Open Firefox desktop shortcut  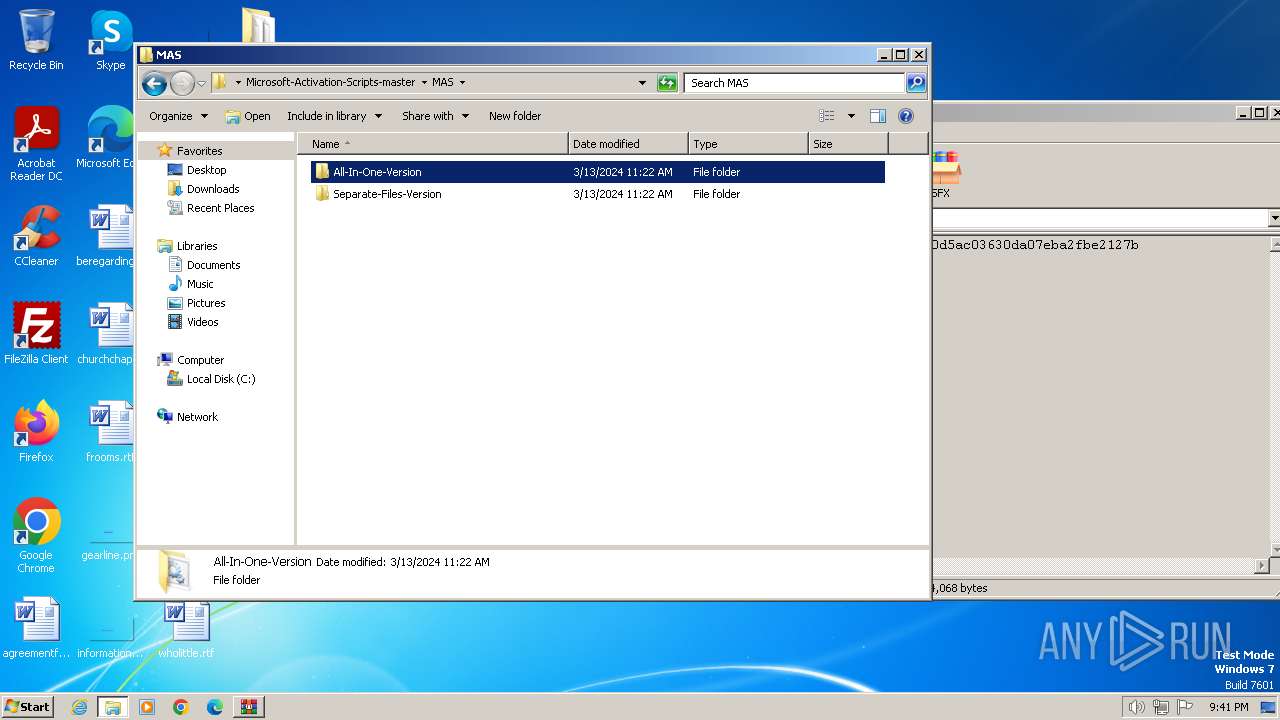pyautogui.click(x=36, y=432)
